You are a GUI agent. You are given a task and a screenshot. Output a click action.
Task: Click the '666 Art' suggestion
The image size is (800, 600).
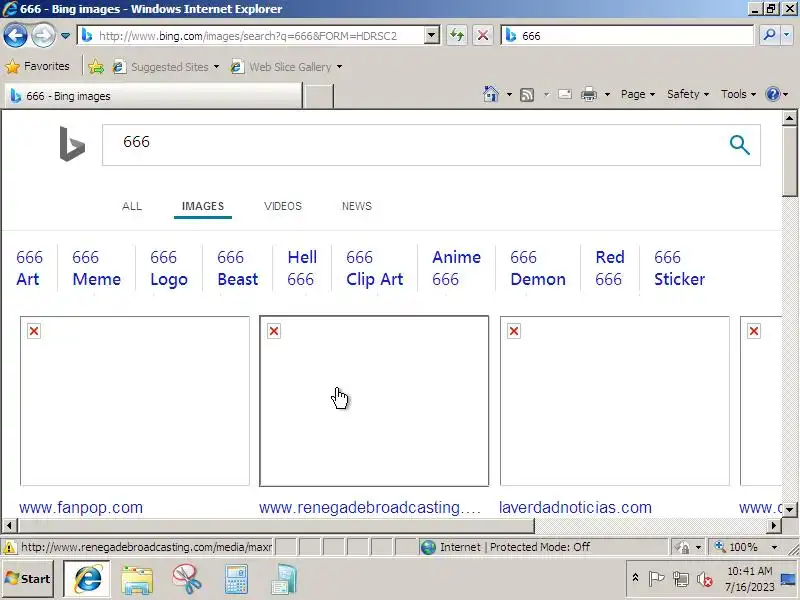(x=29, y=268)
